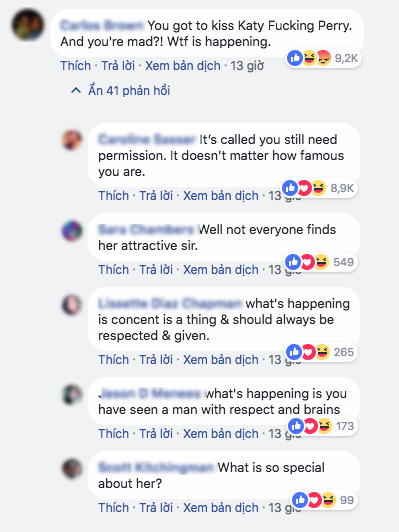Open the 8,9K reactions count
The image size is (399, 532).
[342, 188]
